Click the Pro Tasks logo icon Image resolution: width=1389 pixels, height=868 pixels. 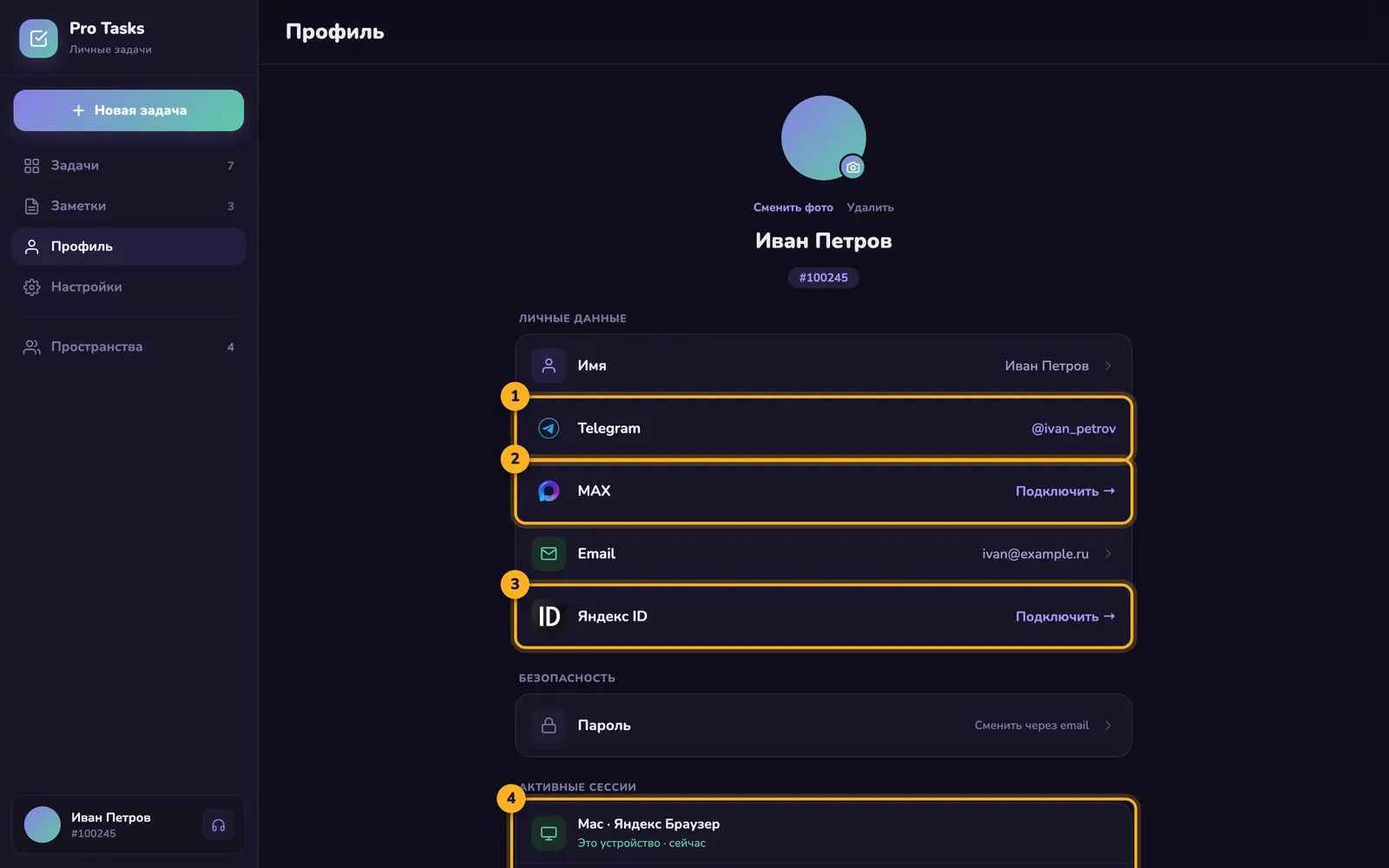[38, 38]
